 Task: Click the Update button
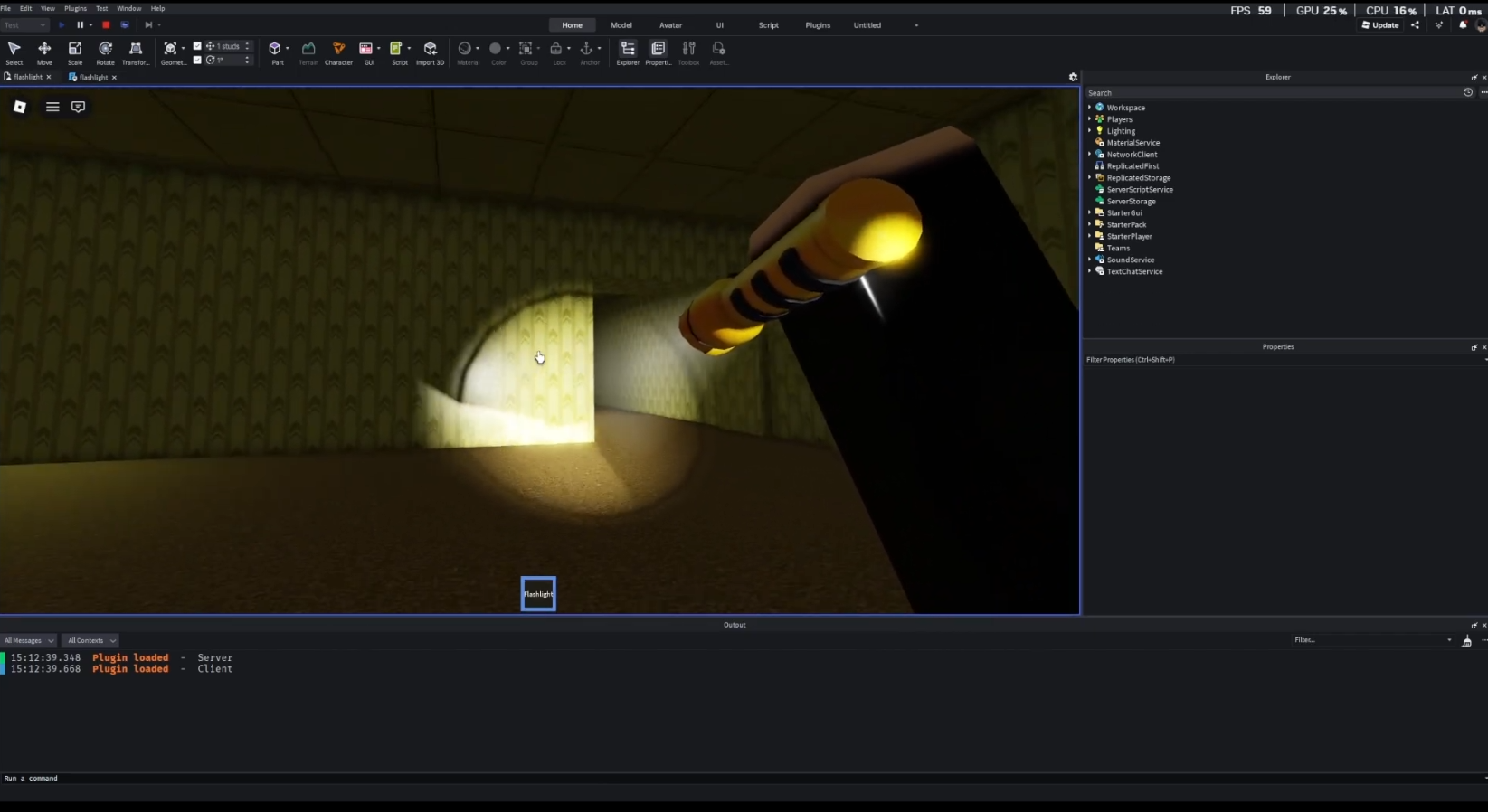pyautogui.click(x=1380, y=25)
